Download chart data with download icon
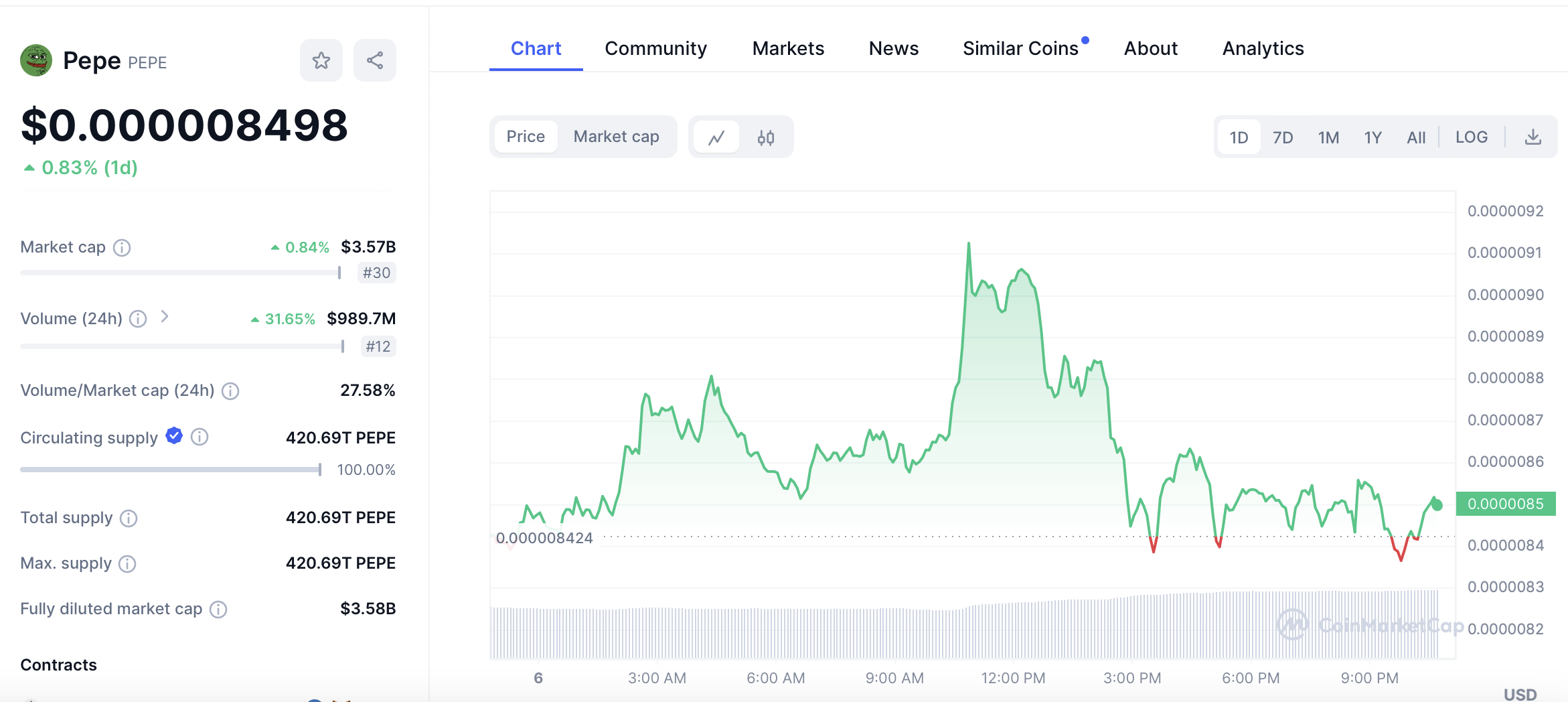1568x702 pixels. pos(1533,137)
